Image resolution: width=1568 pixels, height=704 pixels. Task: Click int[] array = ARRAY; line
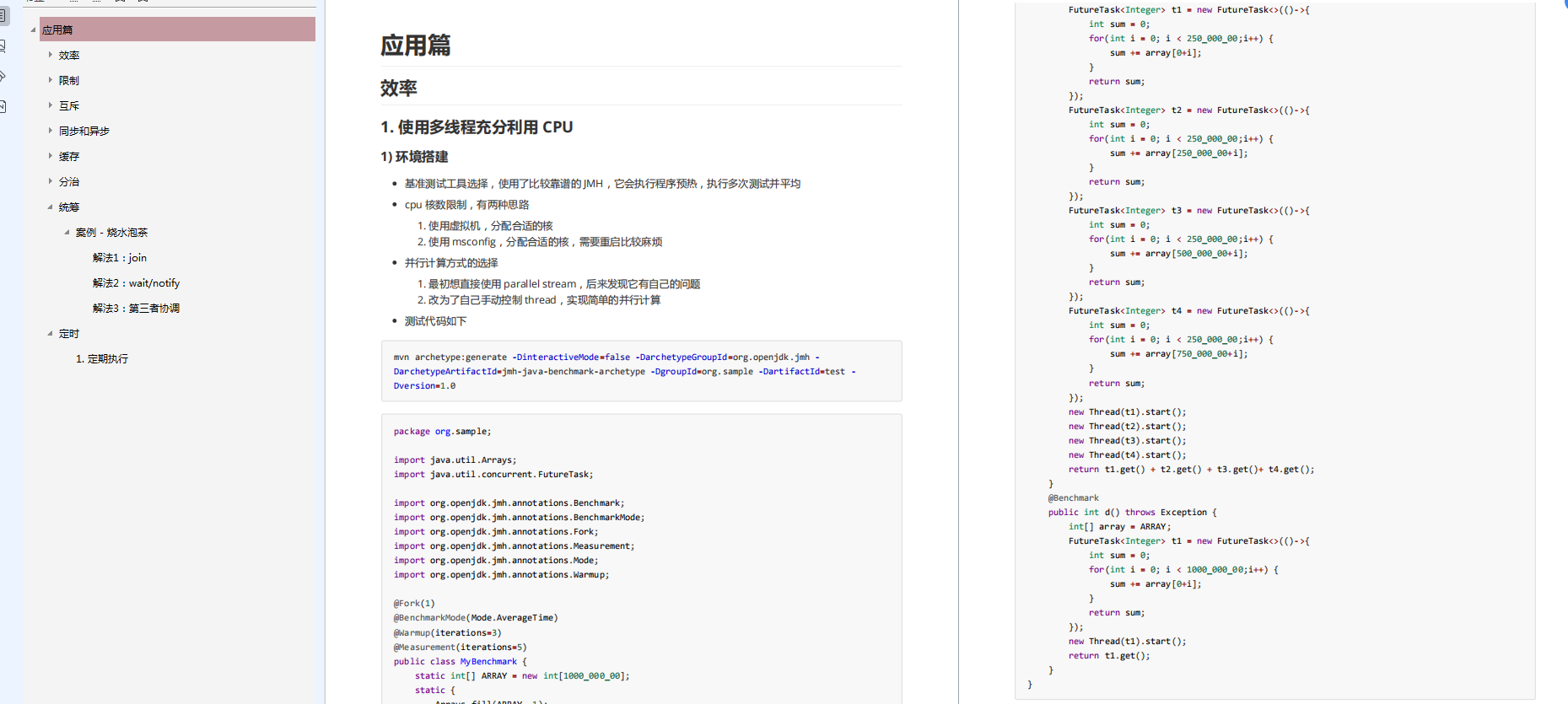click(1119, 526)
